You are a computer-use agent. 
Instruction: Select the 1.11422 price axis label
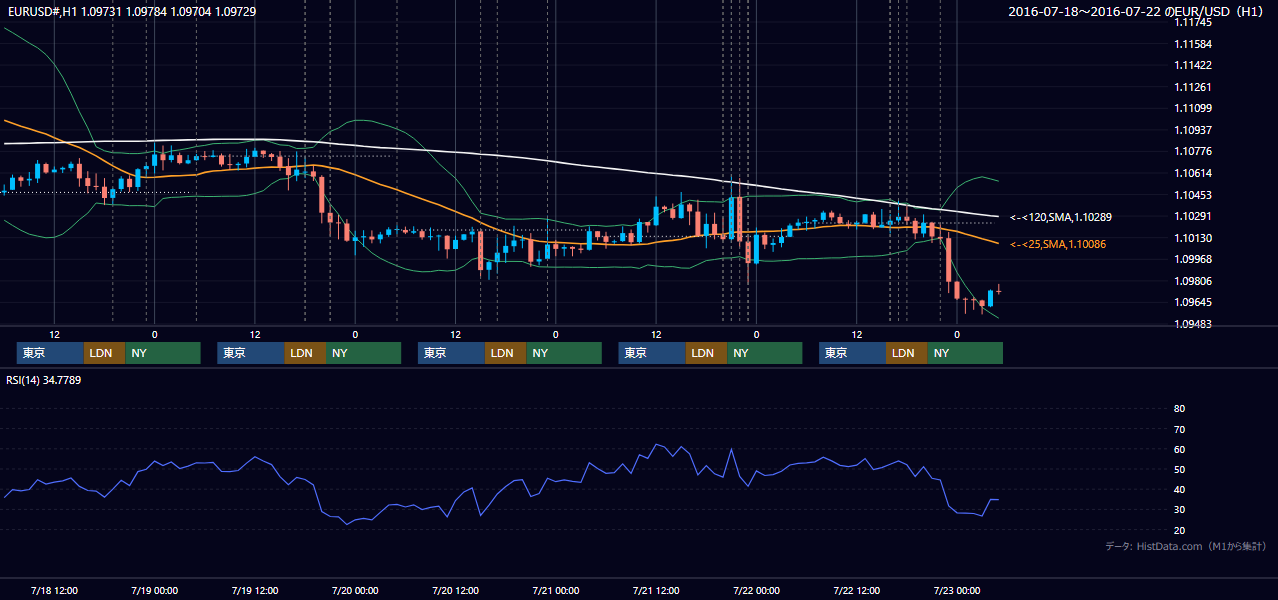click(1193, 65)
